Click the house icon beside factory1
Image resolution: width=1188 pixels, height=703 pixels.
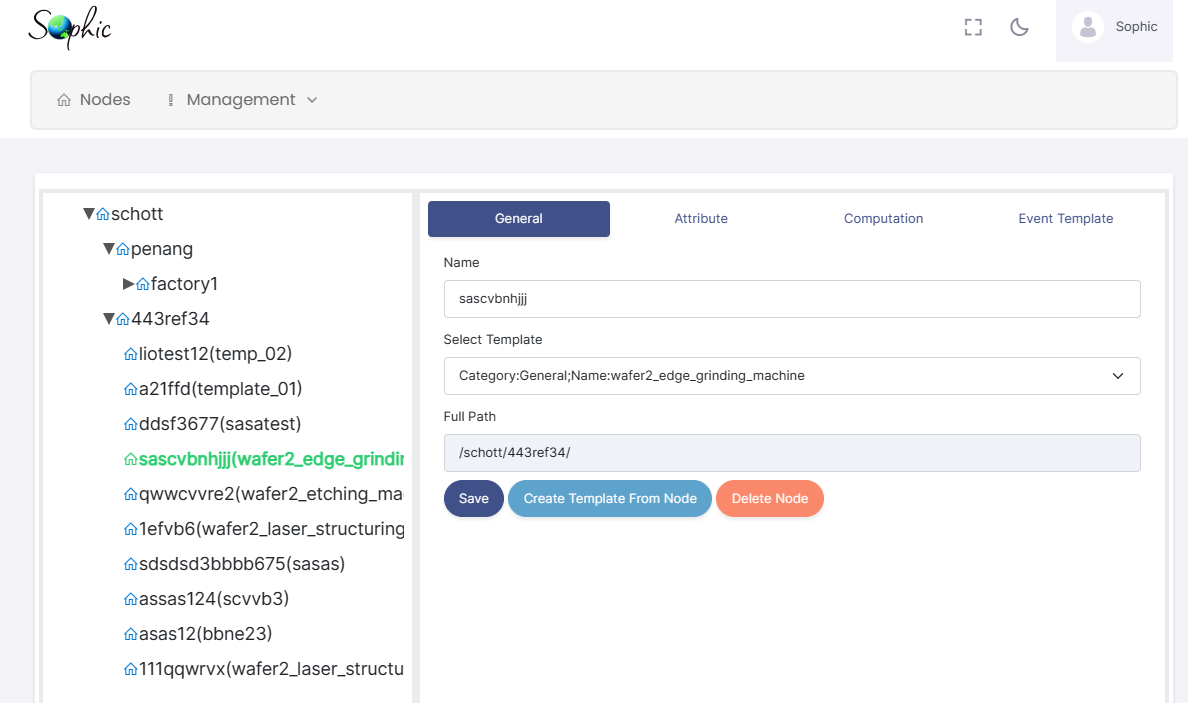click(x=142, y=284)
